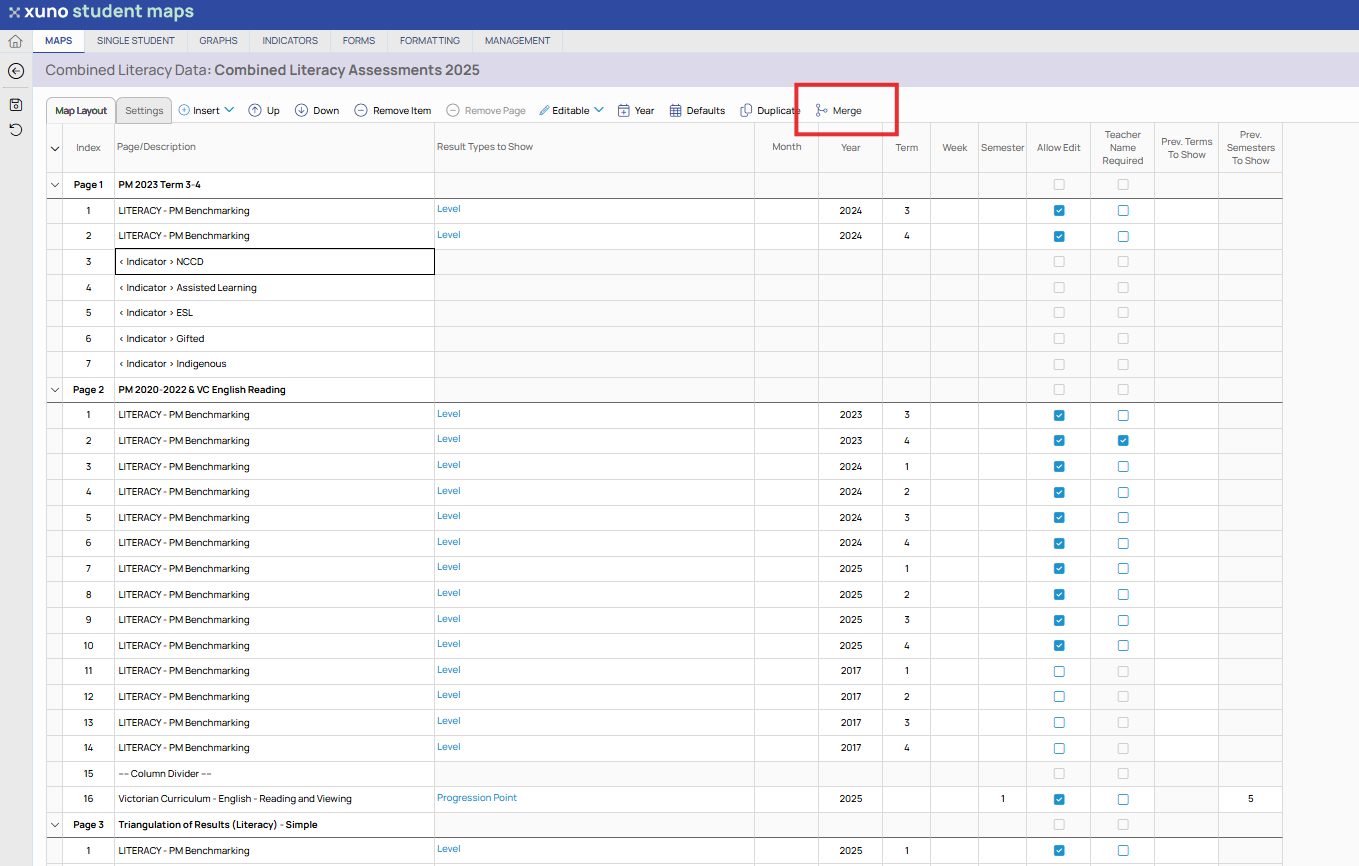The image size is (1359, 866).
Task: Click the 'Prev. Semesters To Show' column header
Action: 1250,147
